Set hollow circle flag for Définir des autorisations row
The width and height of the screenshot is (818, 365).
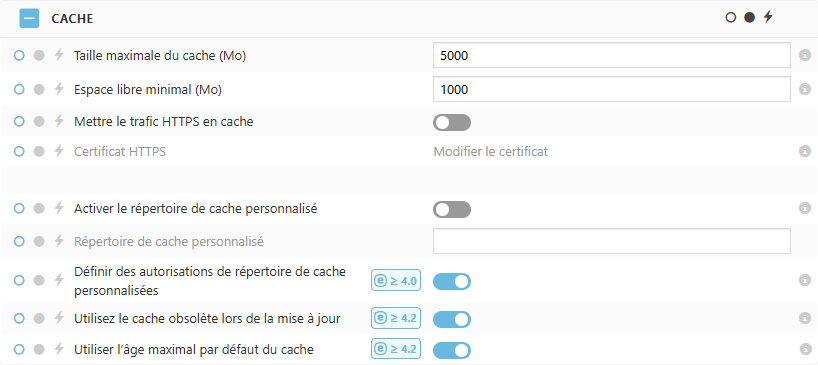(x=19, y=281)
